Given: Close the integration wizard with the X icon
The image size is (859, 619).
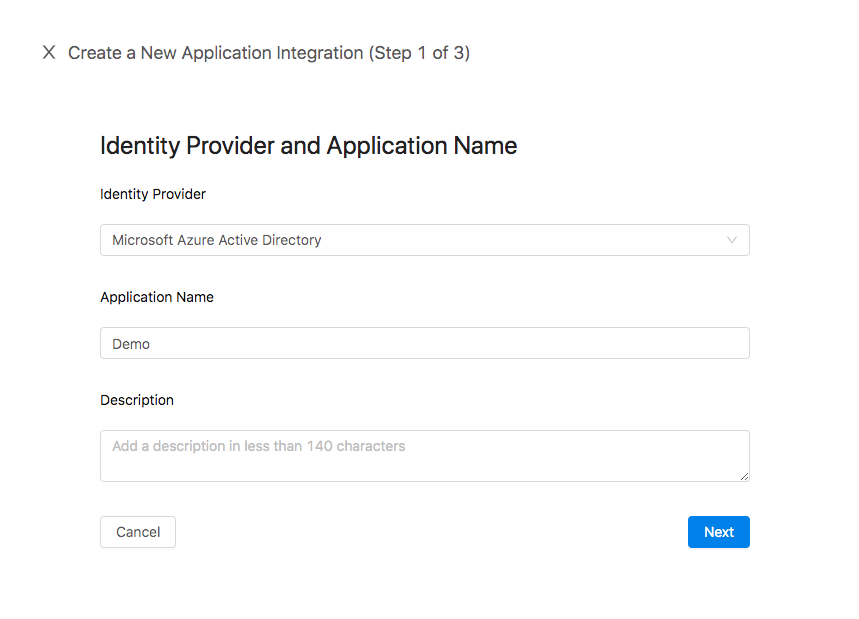Looking at the screenshot, I should (49, 53).
